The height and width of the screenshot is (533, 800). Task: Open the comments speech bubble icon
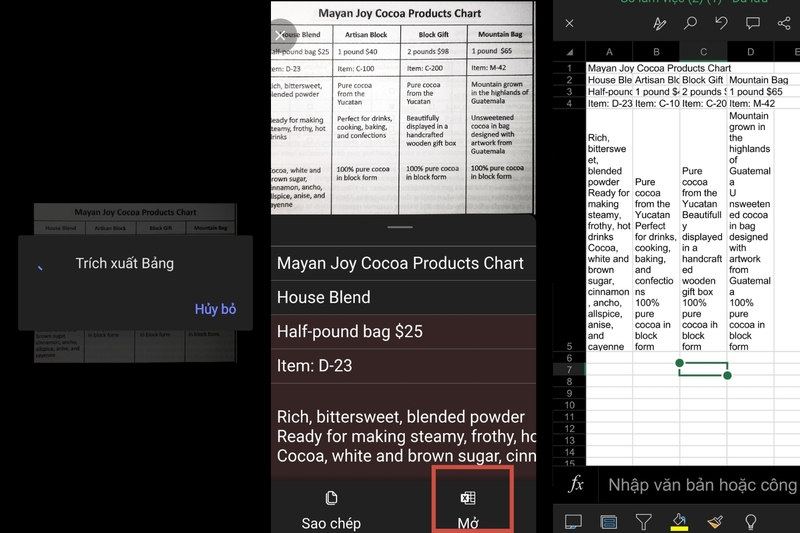(x=753, y=23)
